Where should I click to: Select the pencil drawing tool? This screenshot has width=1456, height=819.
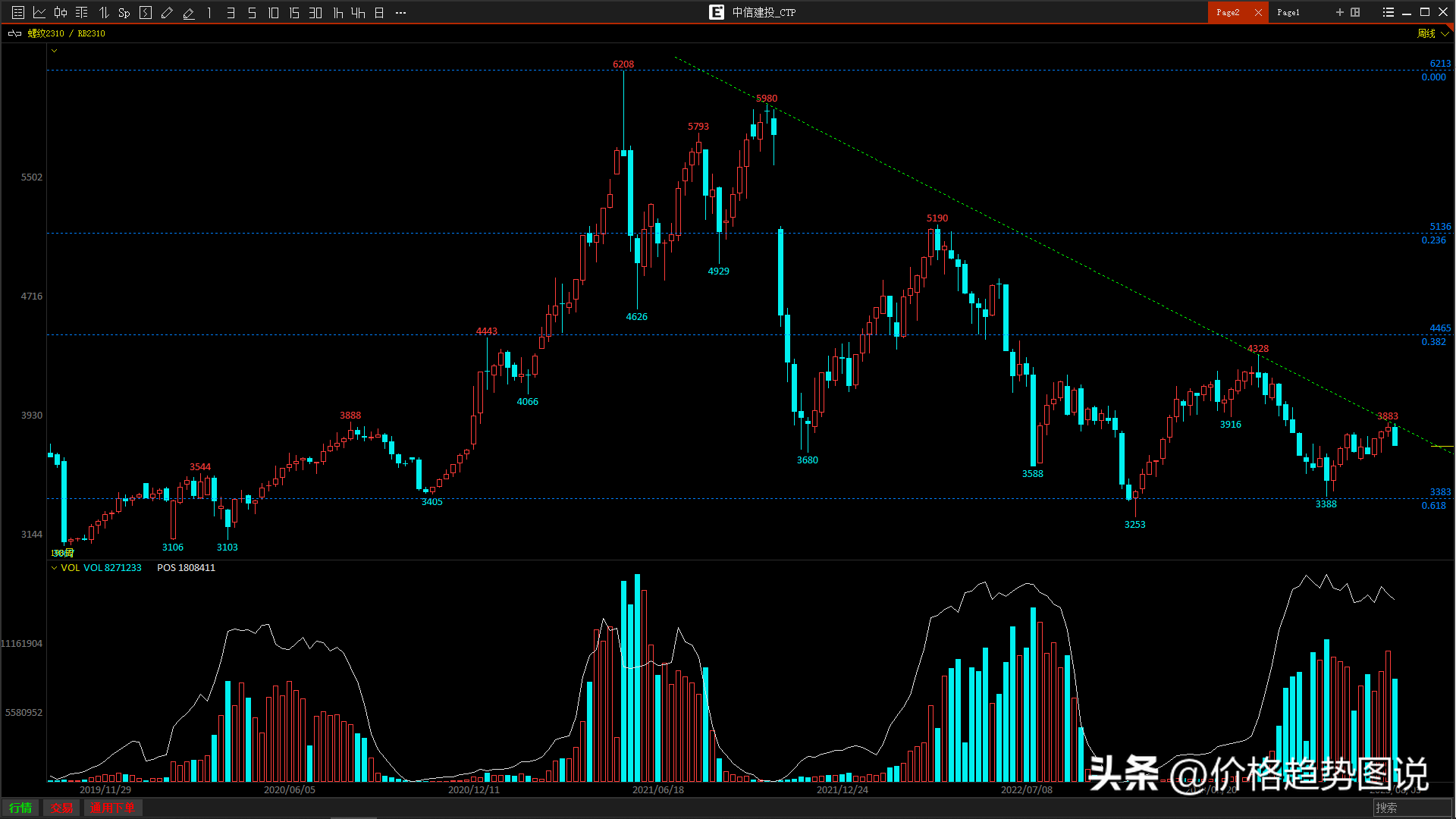coord(168,12)
